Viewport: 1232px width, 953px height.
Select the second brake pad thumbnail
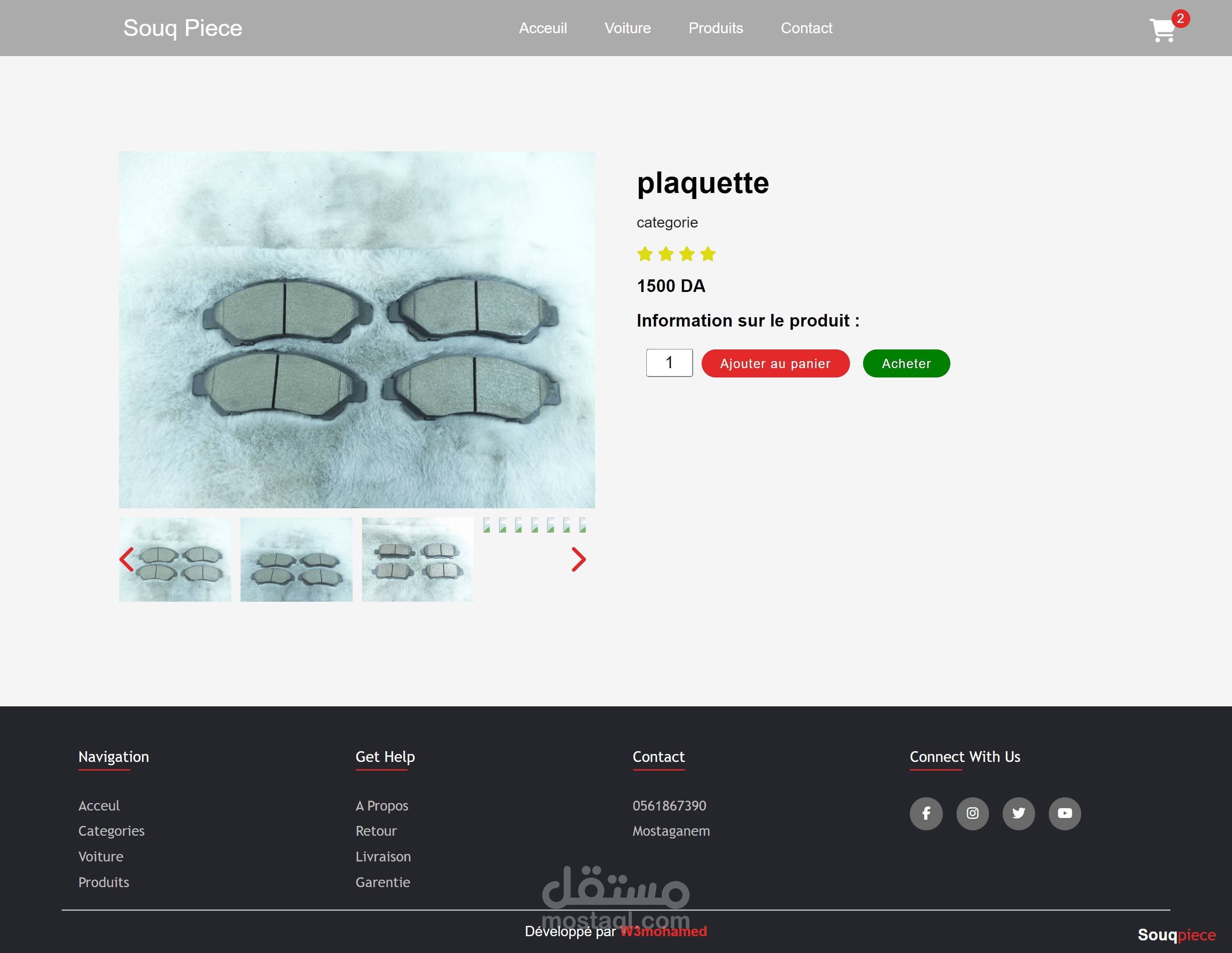pyautogui.click(x=296, y=559)
